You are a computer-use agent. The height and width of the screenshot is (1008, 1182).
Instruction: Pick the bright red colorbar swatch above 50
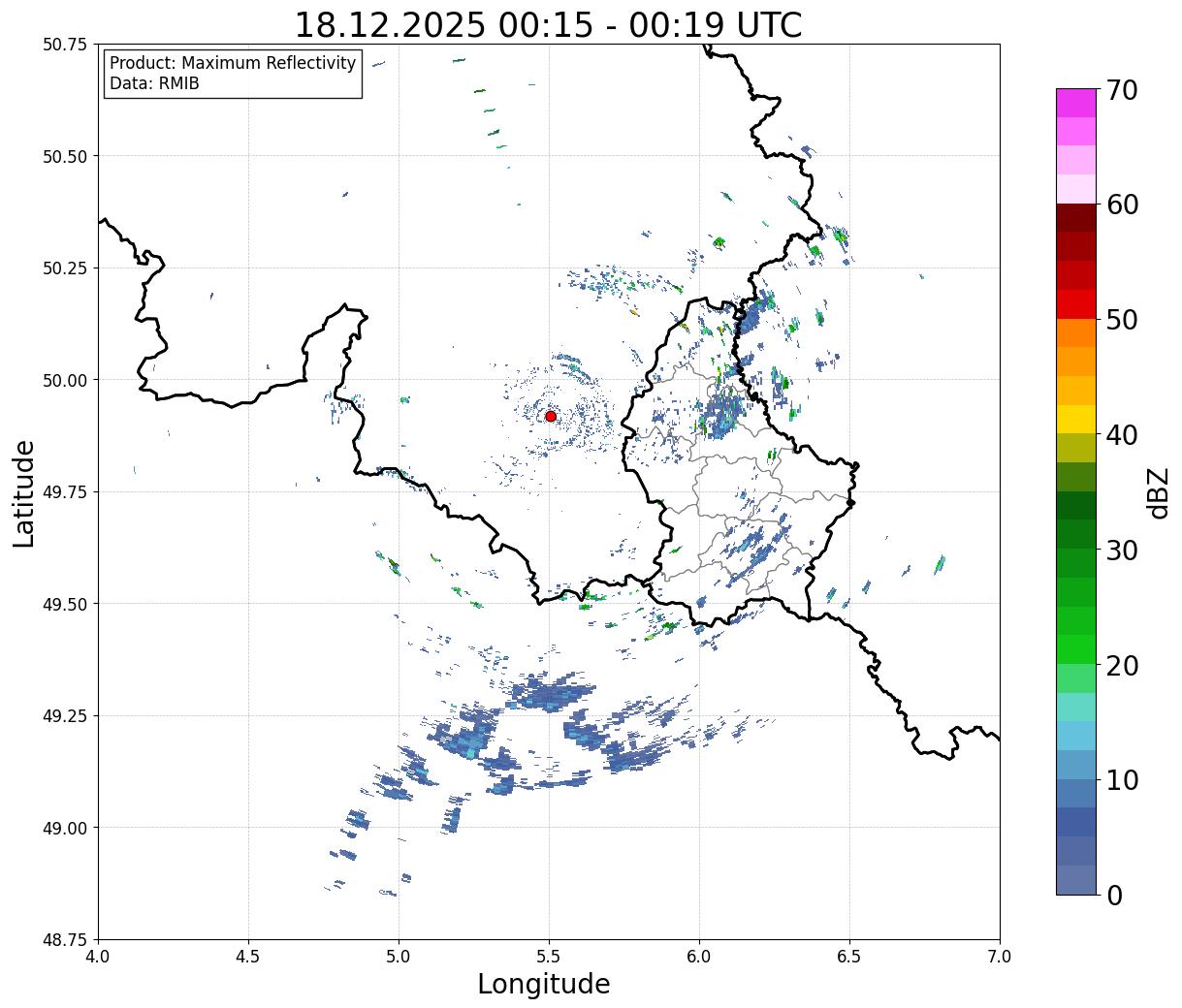click(1076, 304)
